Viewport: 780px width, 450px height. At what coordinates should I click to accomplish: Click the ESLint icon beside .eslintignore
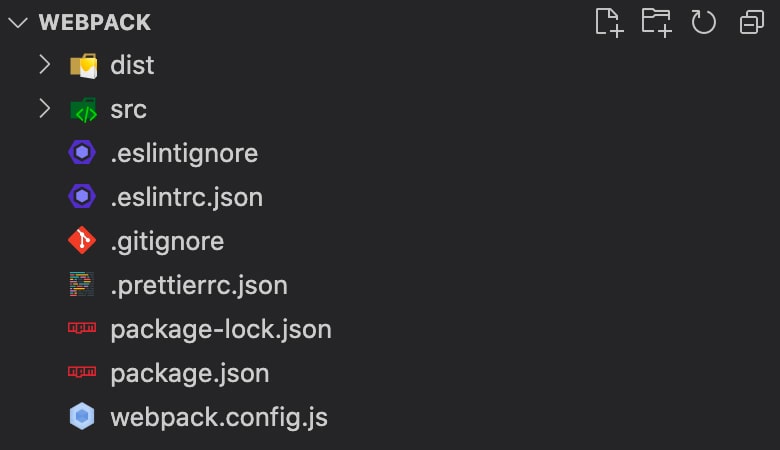82,153
